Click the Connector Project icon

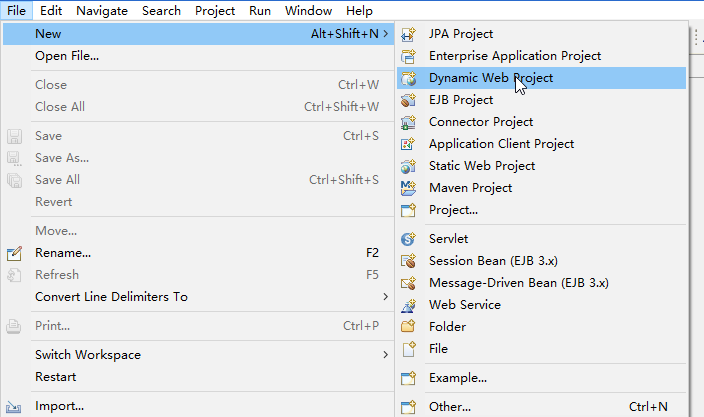click(408, 122)
